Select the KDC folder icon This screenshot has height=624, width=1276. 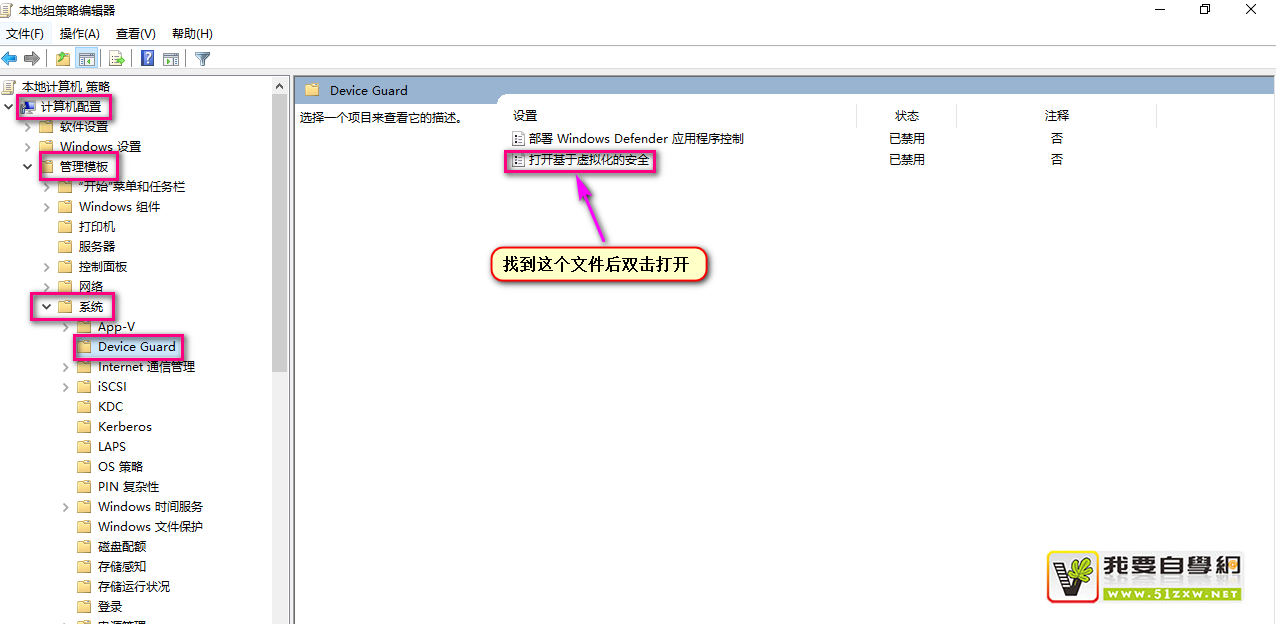coord(85,407)
